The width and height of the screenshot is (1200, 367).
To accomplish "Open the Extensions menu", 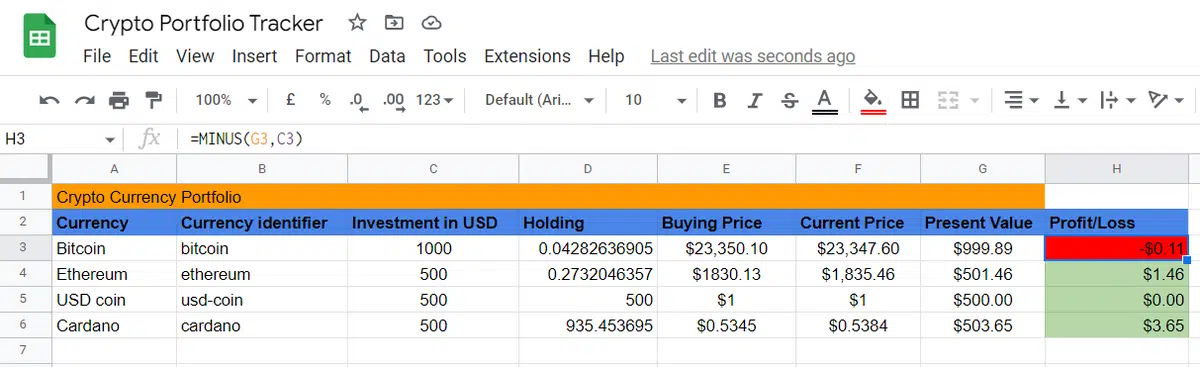I will click(527, 56).
